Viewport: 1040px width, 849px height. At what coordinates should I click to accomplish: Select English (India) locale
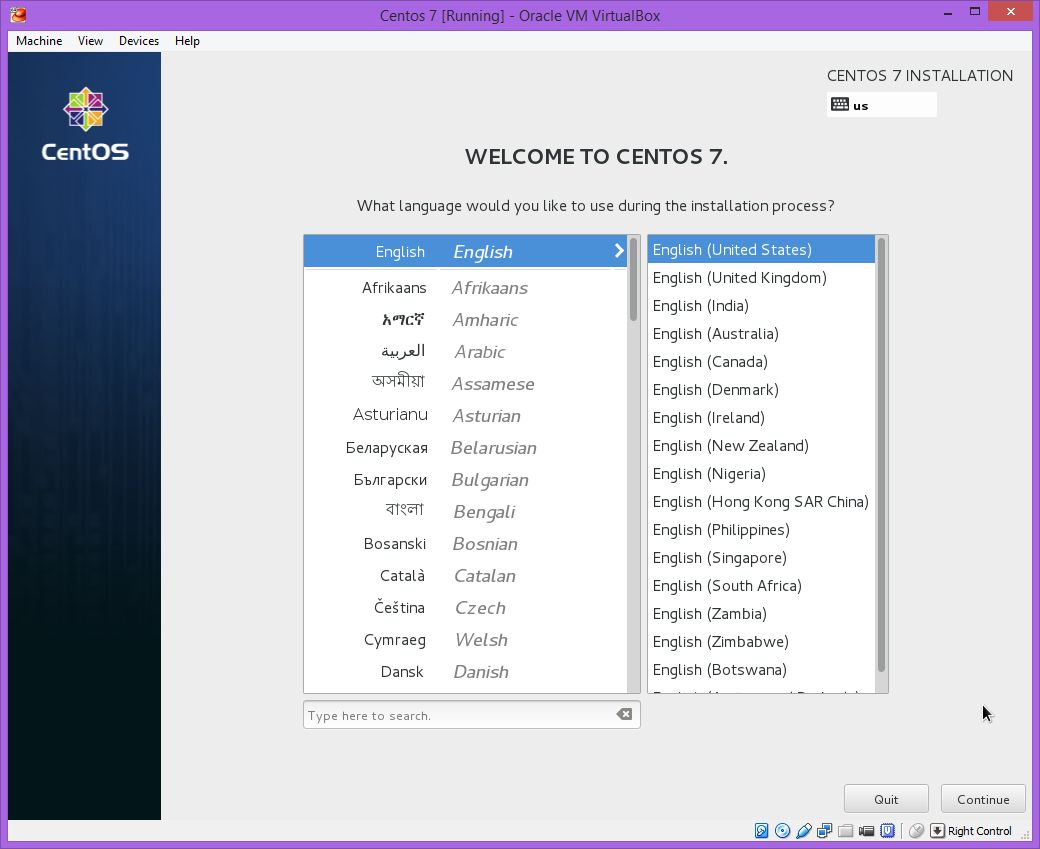761,305
